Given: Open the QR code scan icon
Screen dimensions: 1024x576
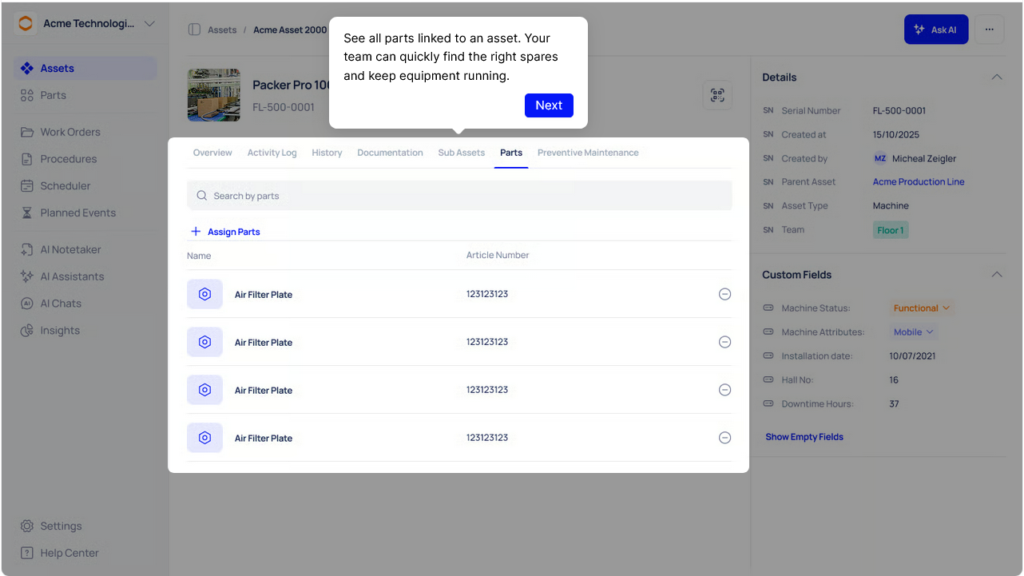Looking at the screenshot, I should (717, 95).
